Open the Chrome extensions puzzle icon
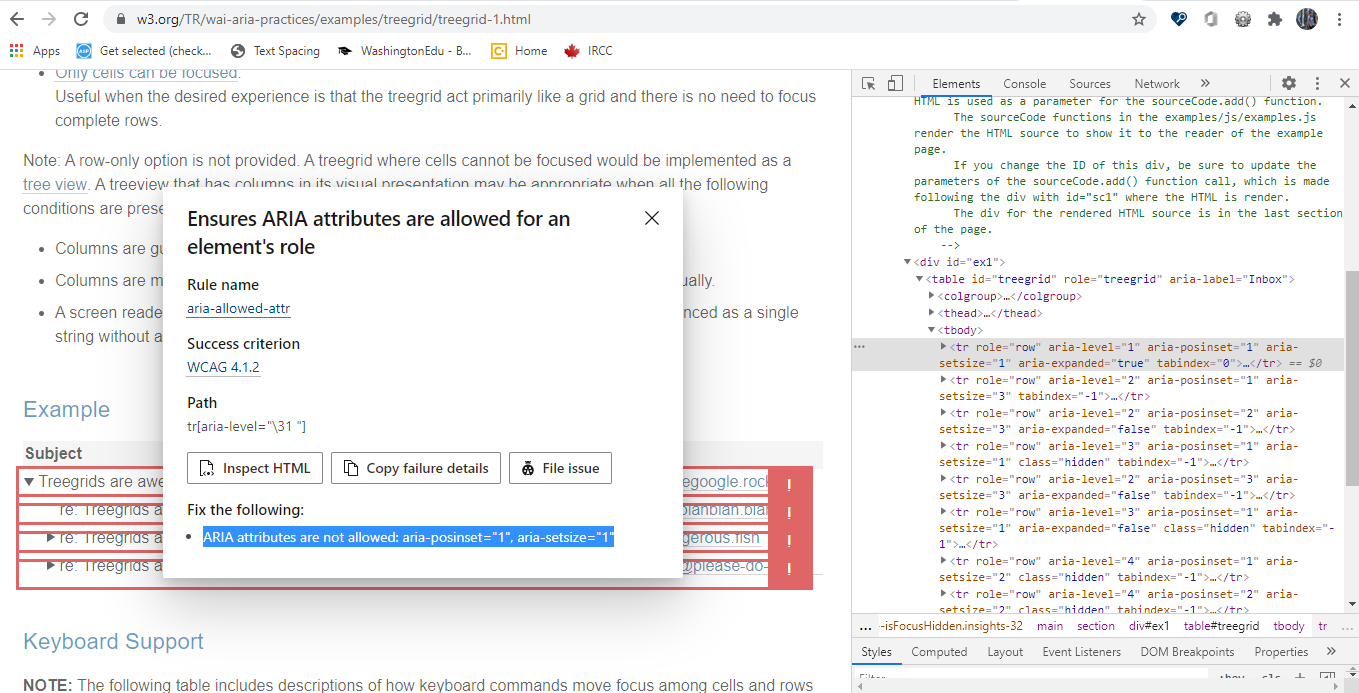Viewport: 1359px width, 693px height. [x=1275, y=18]
